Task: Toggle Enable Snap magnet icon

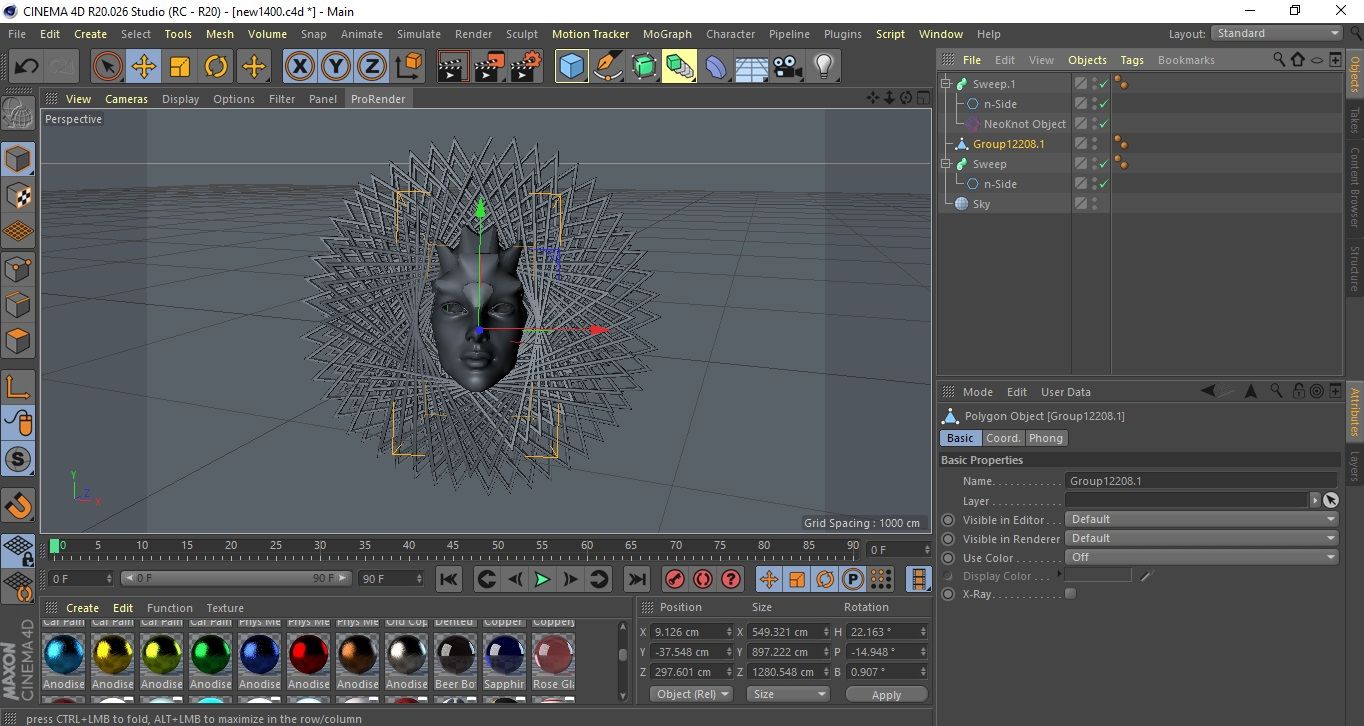Action: [18, 506]
